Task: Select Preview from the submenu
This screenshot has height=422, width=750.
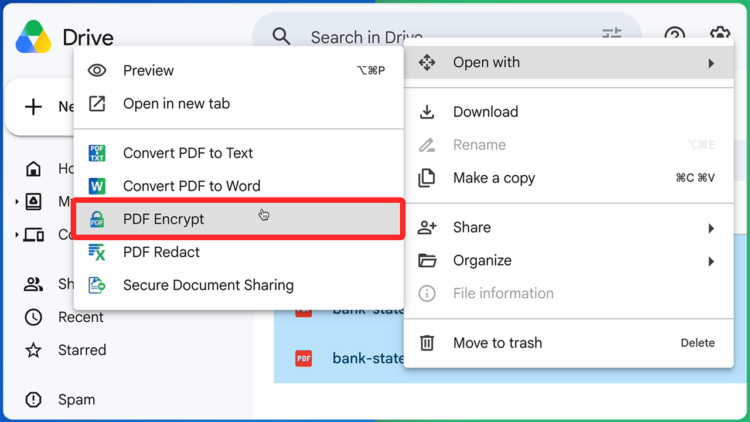Action: [x=238, y=70]
